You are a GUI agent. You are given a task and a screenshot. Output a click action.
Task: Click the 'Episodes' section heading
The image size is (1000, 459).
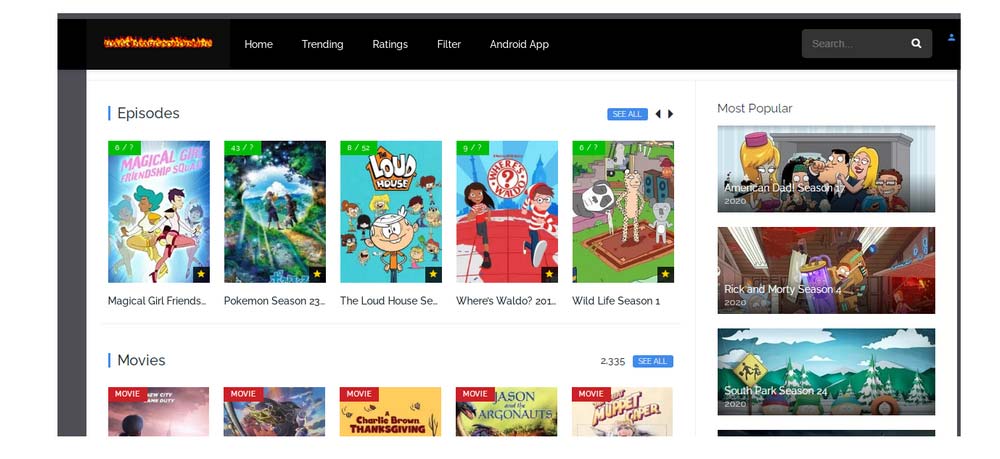(148, 113)
